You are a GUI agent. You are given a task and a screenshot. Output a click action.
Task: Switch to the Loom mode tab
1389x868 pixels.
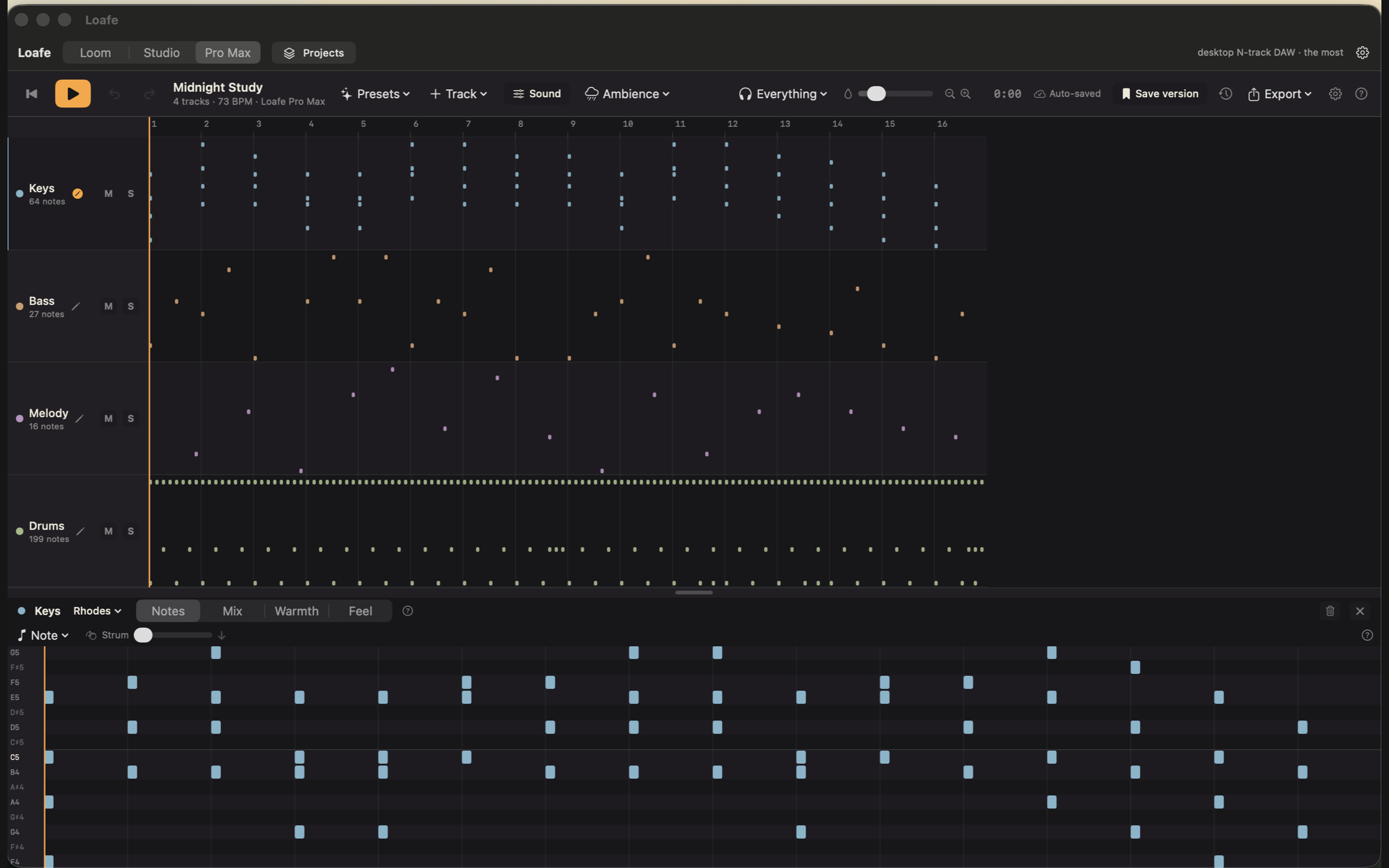pyautogui.click(x=95, y=52)
